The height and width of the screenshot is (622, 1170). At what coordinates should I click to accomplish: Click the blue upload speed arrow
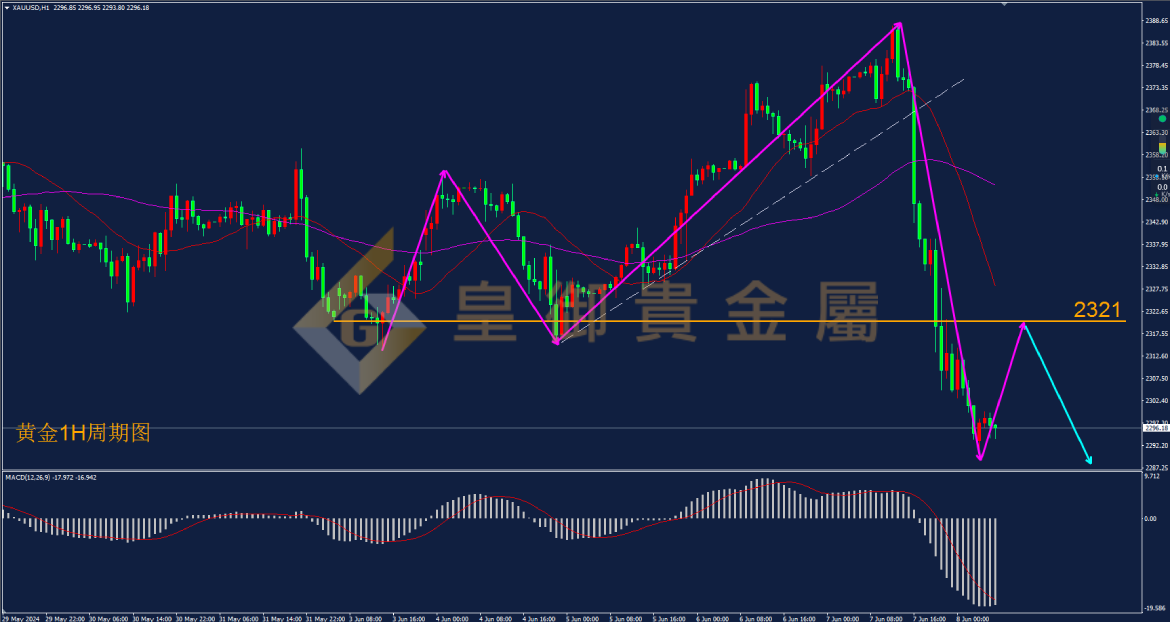[x=1157, y=176]
